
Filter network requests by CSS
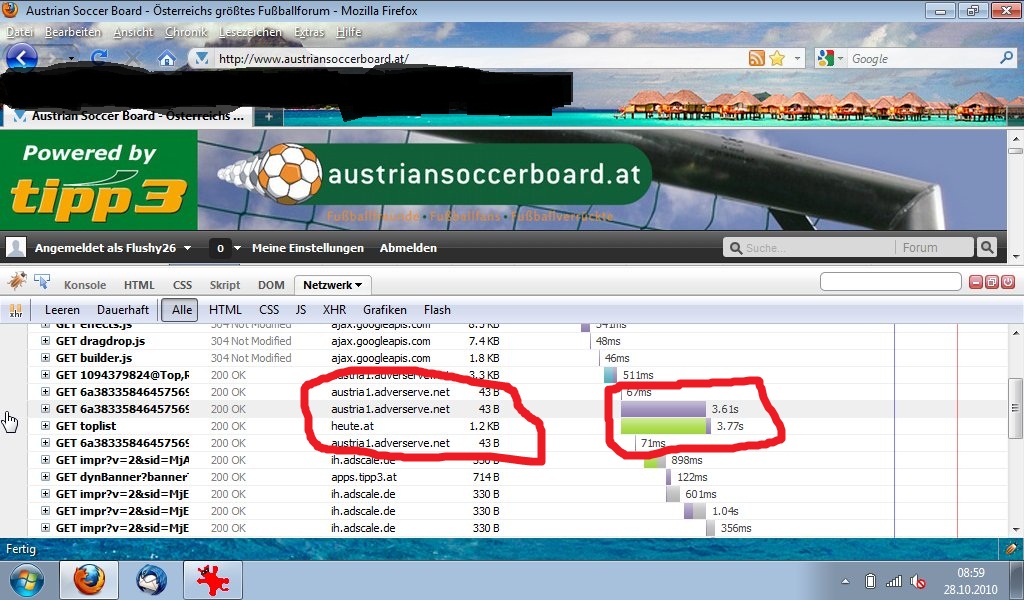pos(269,310)
